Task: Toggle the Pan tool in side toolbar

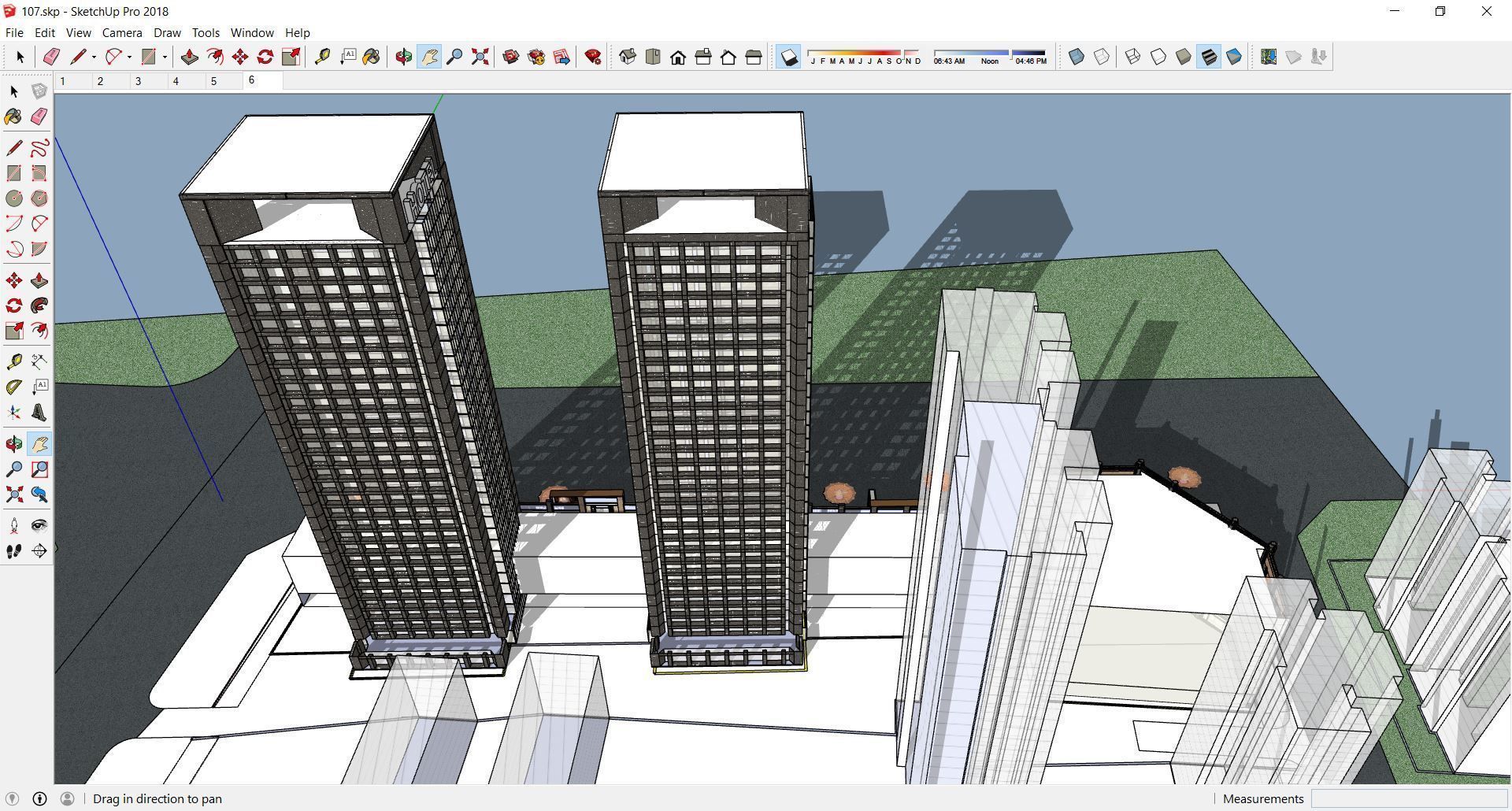Action: (39, 444)
